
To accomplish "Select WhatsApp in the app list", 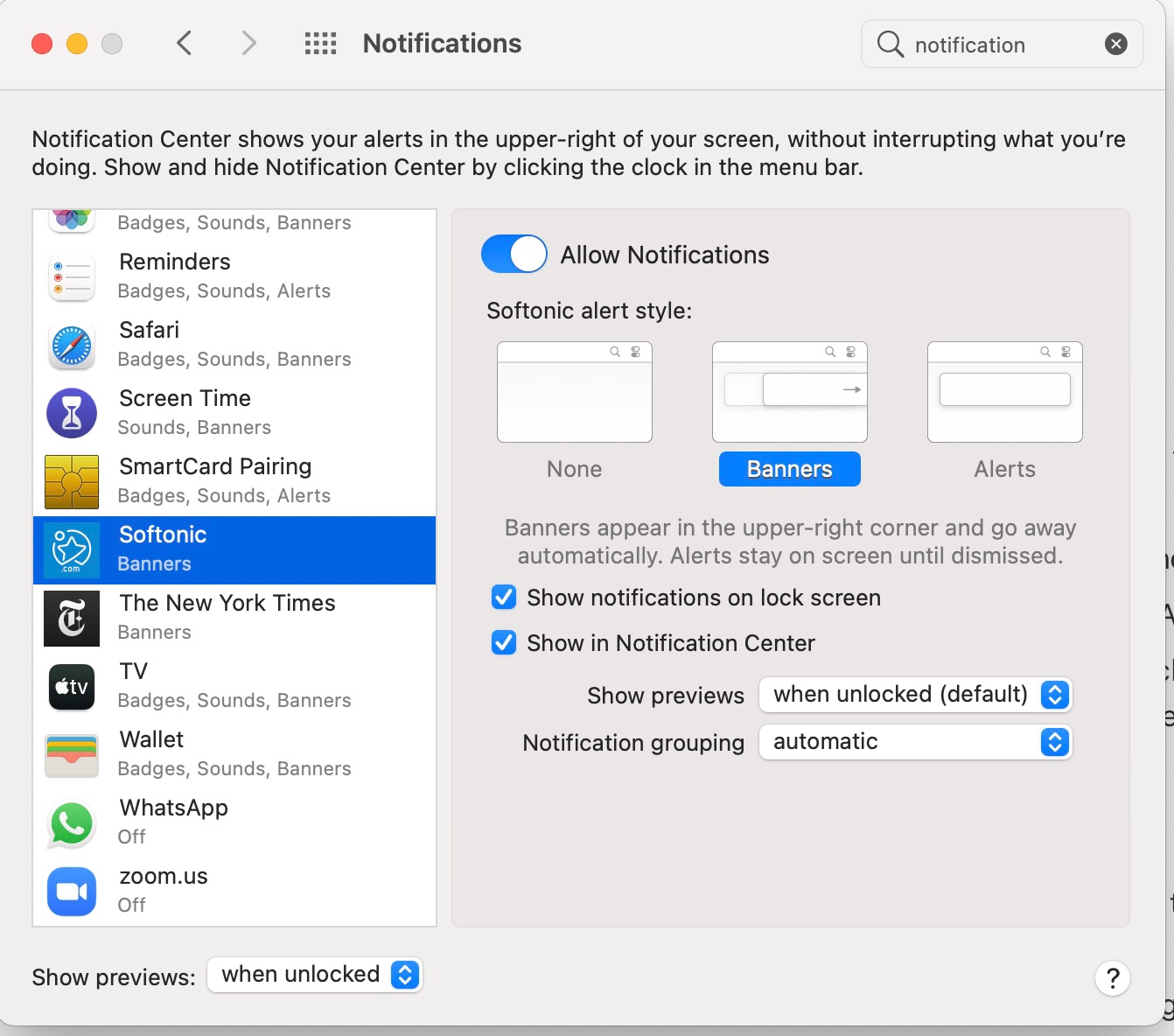I will click(234, 822).
